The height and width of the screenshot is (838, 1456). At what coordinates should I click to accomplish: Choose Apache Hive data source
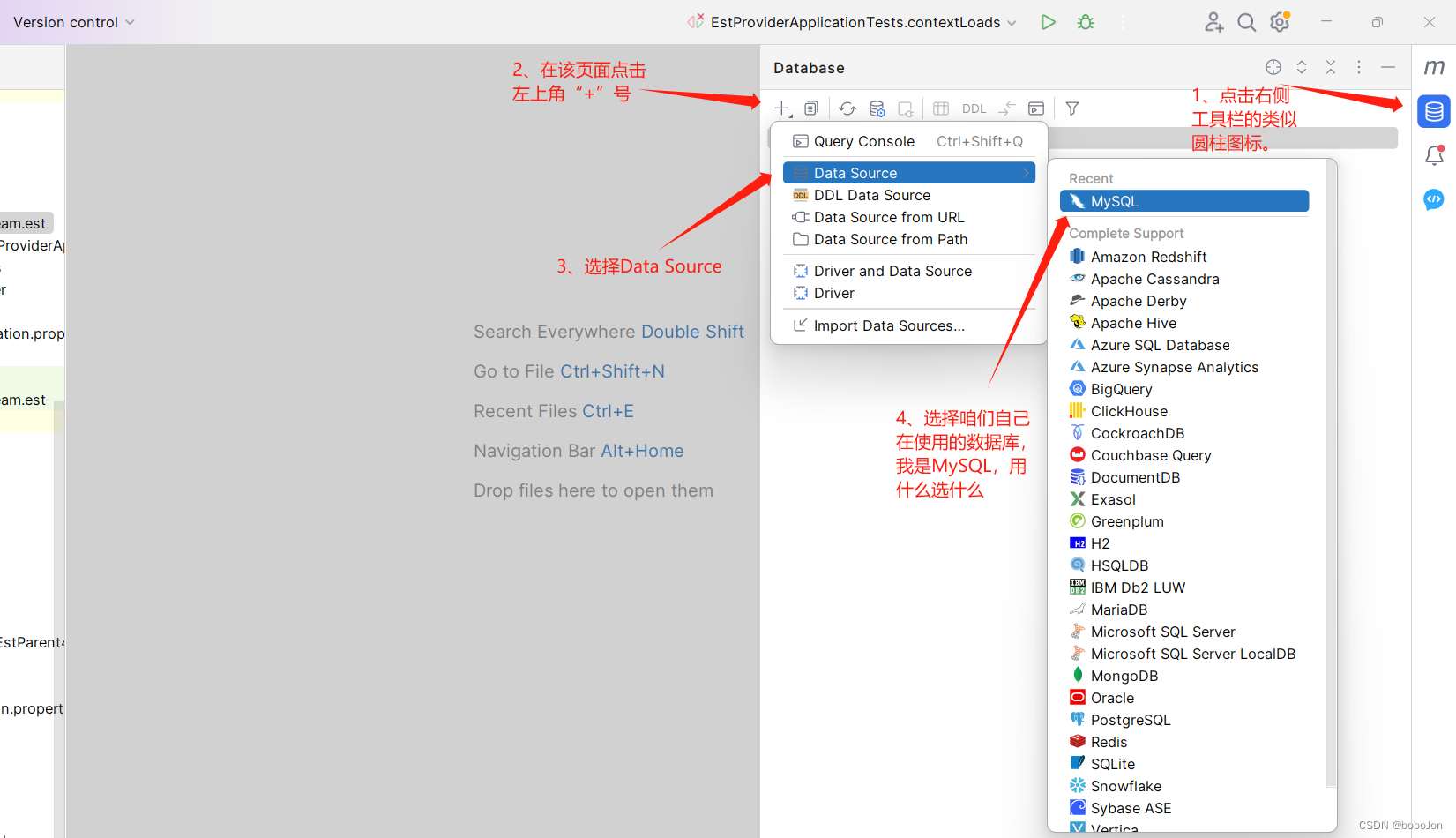pos(1184,323)
